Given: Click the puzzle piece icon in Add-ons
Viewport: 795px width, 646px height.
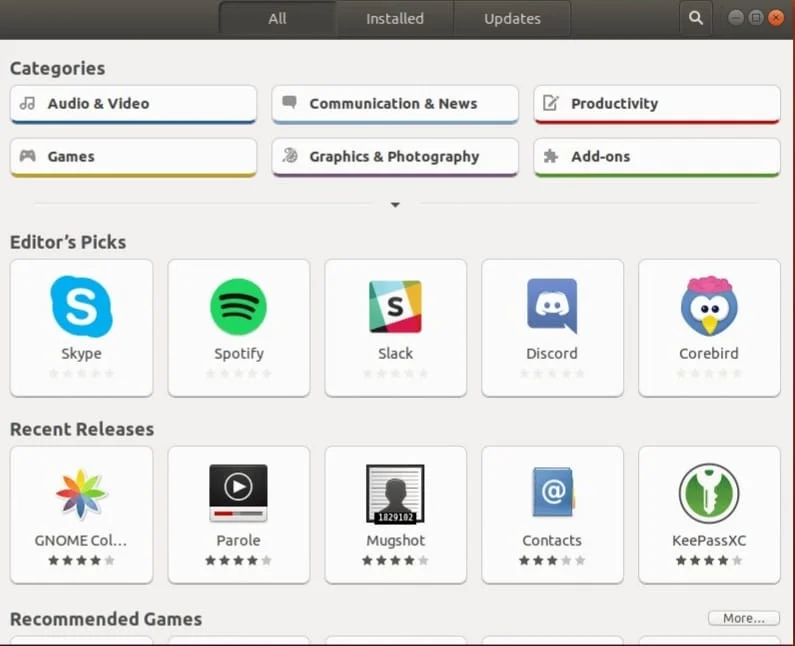Looking at the screenshot, I should pos(551,156).
